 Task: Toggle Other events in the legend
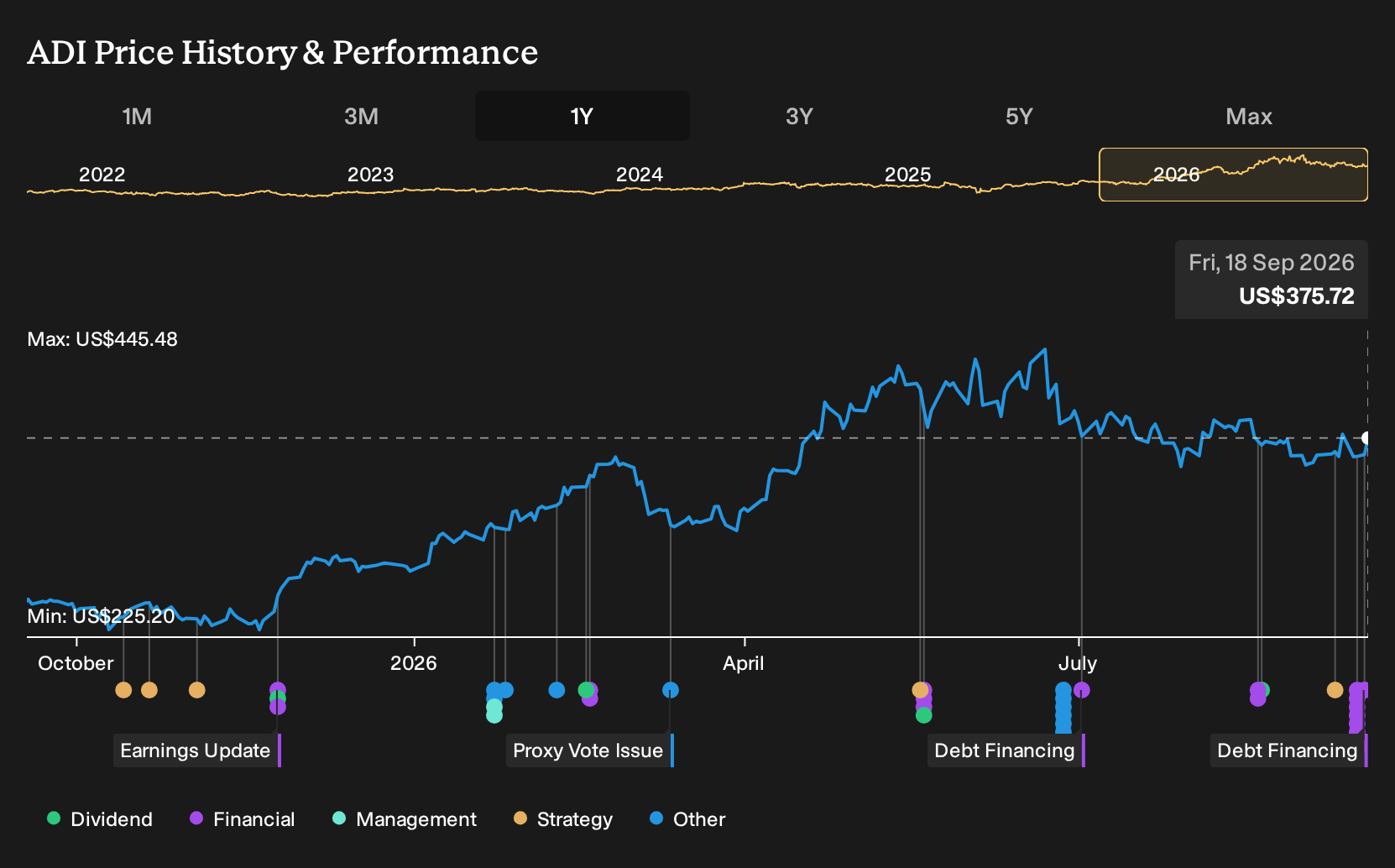(687, 819)
